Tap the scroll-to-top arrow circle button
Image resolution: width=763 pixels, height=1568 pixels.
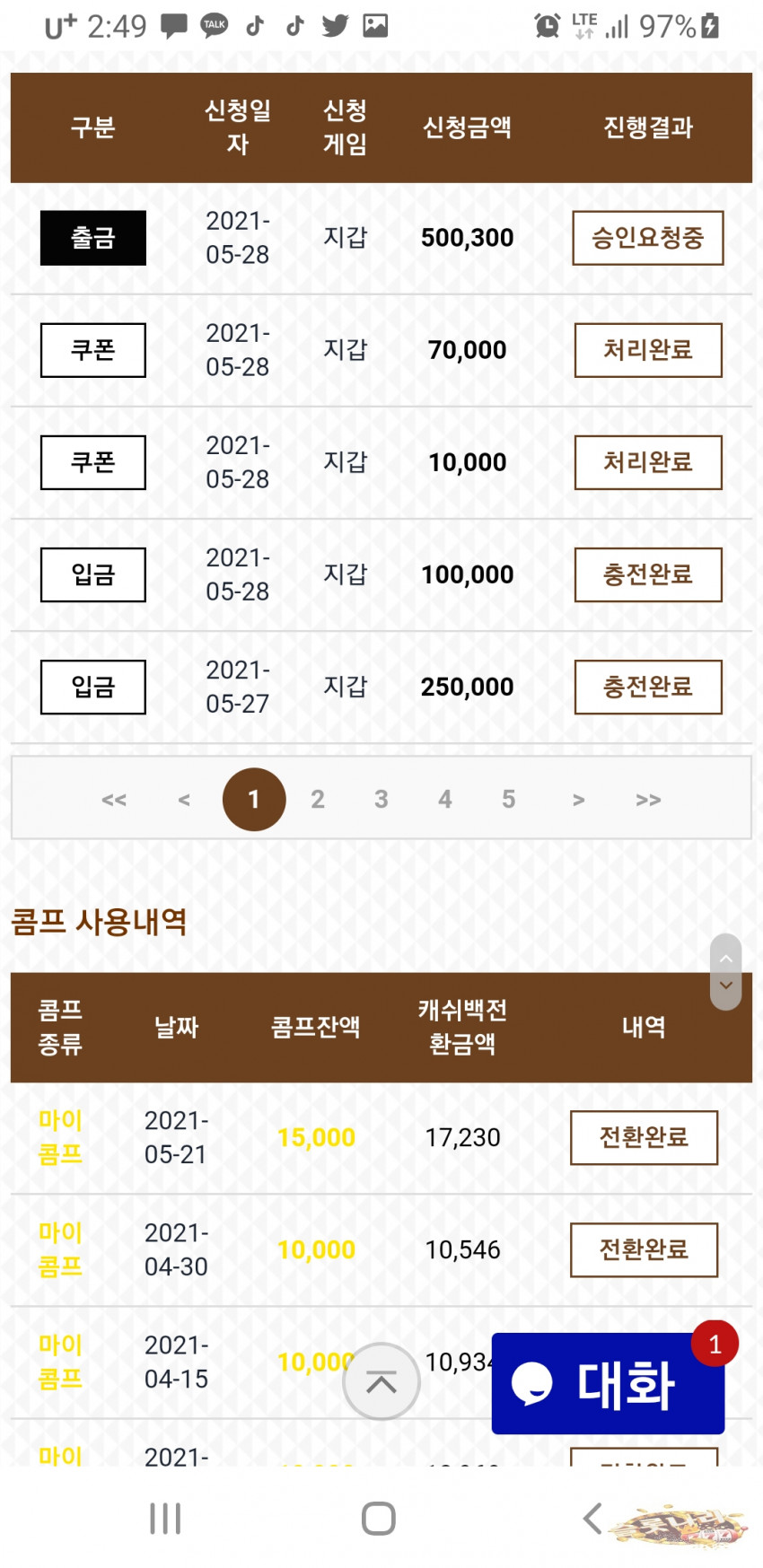[x=381, y=1381]
